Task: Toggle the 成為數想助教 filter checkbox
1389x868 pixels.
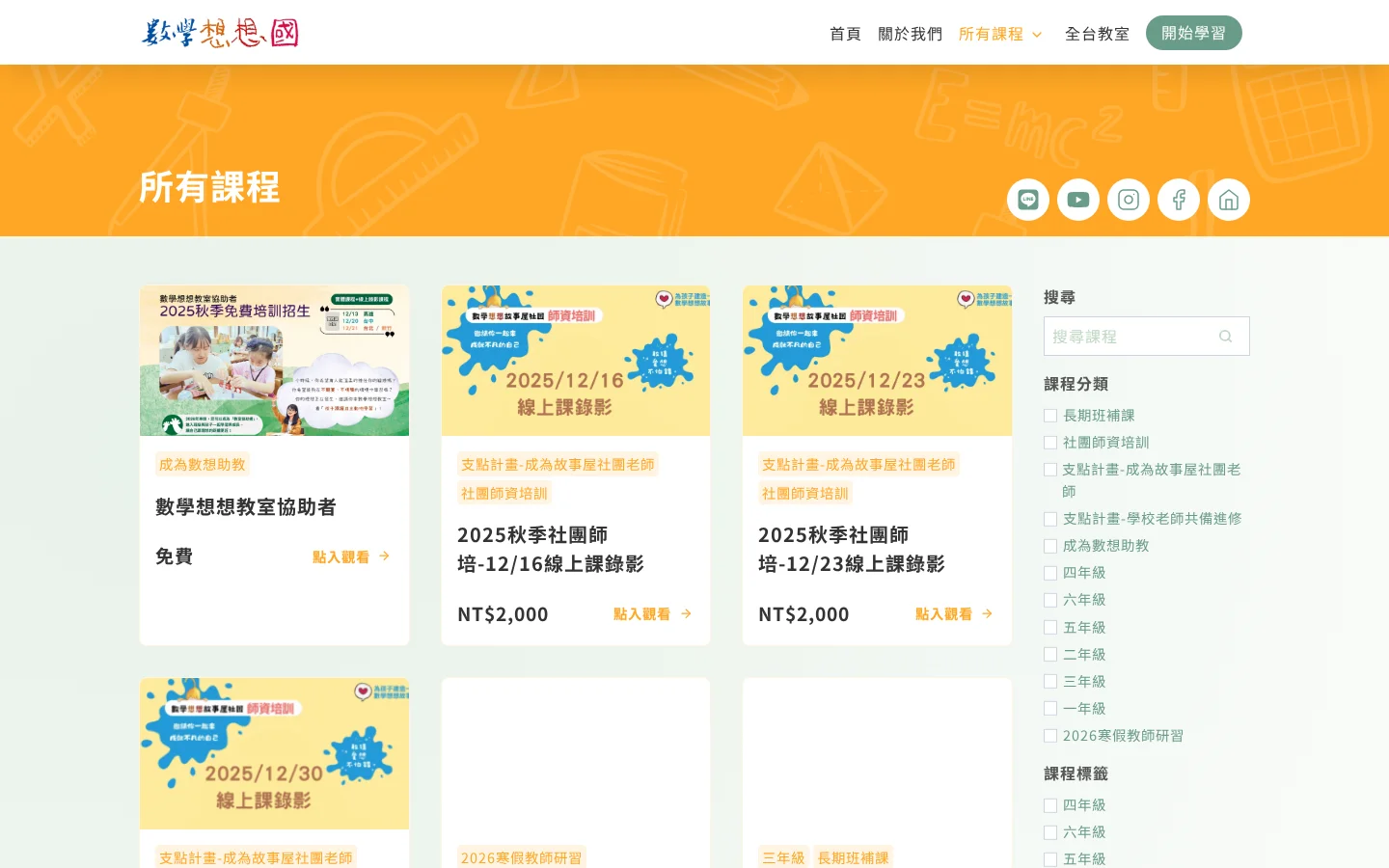Action: tap(1050, 545)
